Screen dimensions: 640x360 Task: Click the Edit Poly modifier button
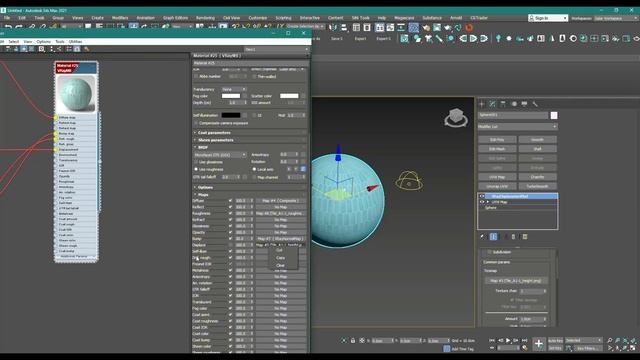[x=497, y=140]
